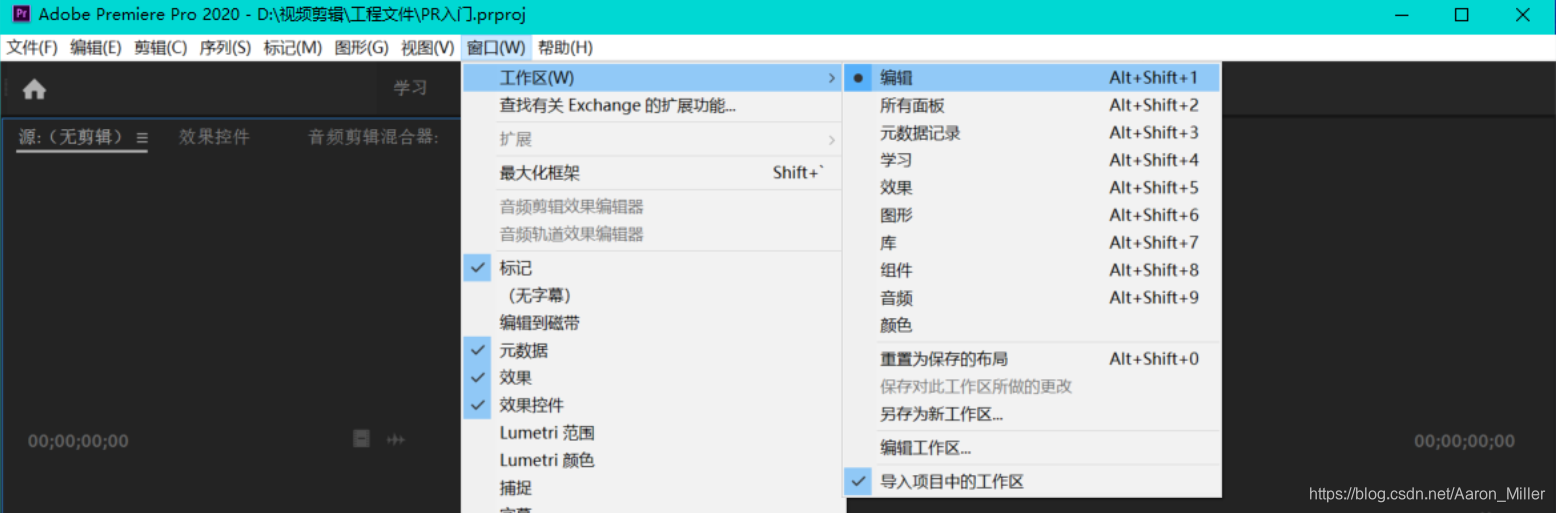Switch to 颜色 workspace

click(x=1032, y=325)
